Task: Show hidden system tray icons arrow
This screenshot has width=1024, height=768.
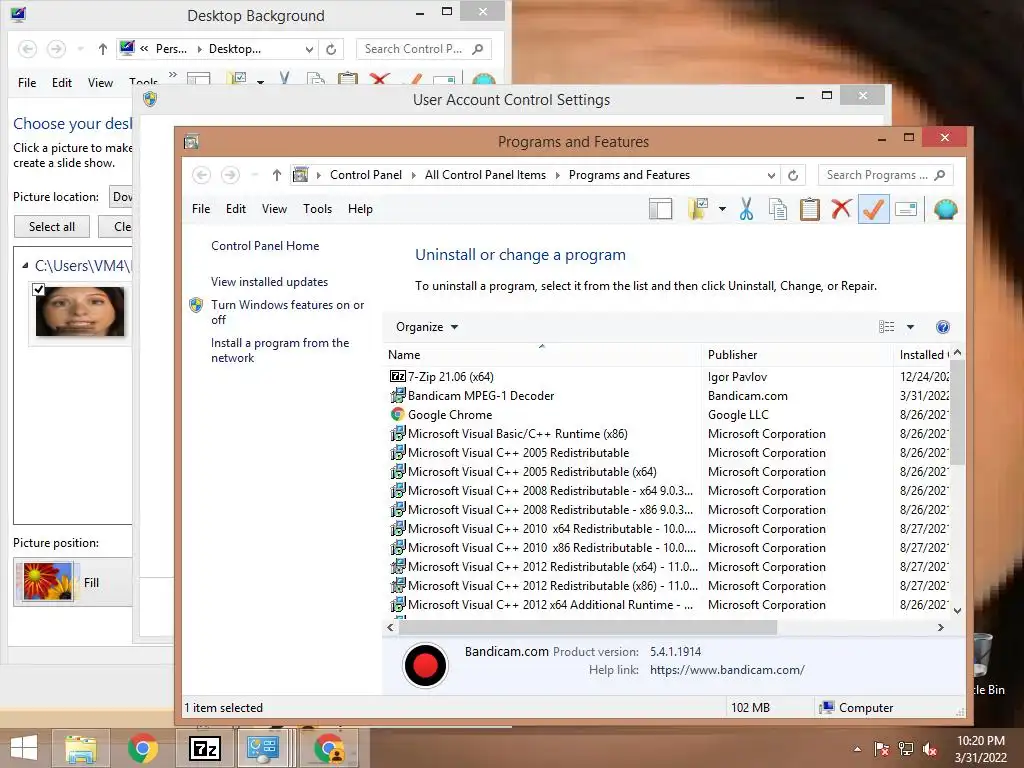Action: click(857, 749)
